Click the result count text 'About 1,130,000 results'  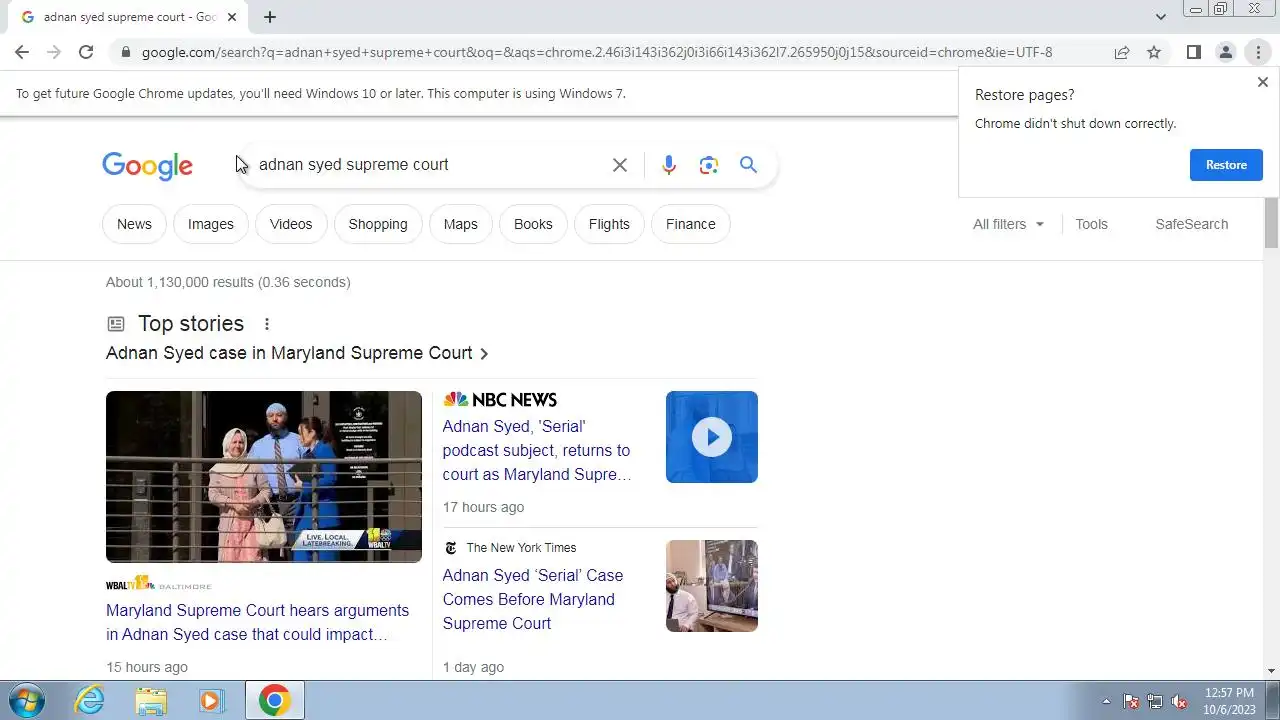180,282
